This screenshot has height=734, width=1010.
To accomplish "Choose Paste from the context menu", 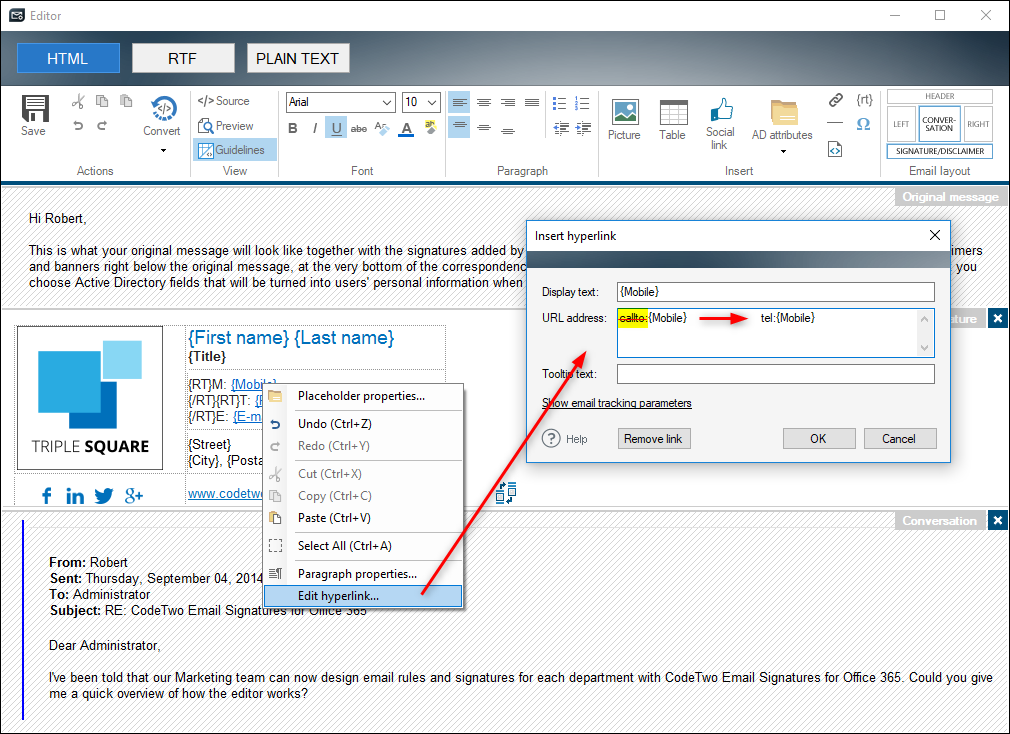I will [363, 518].
